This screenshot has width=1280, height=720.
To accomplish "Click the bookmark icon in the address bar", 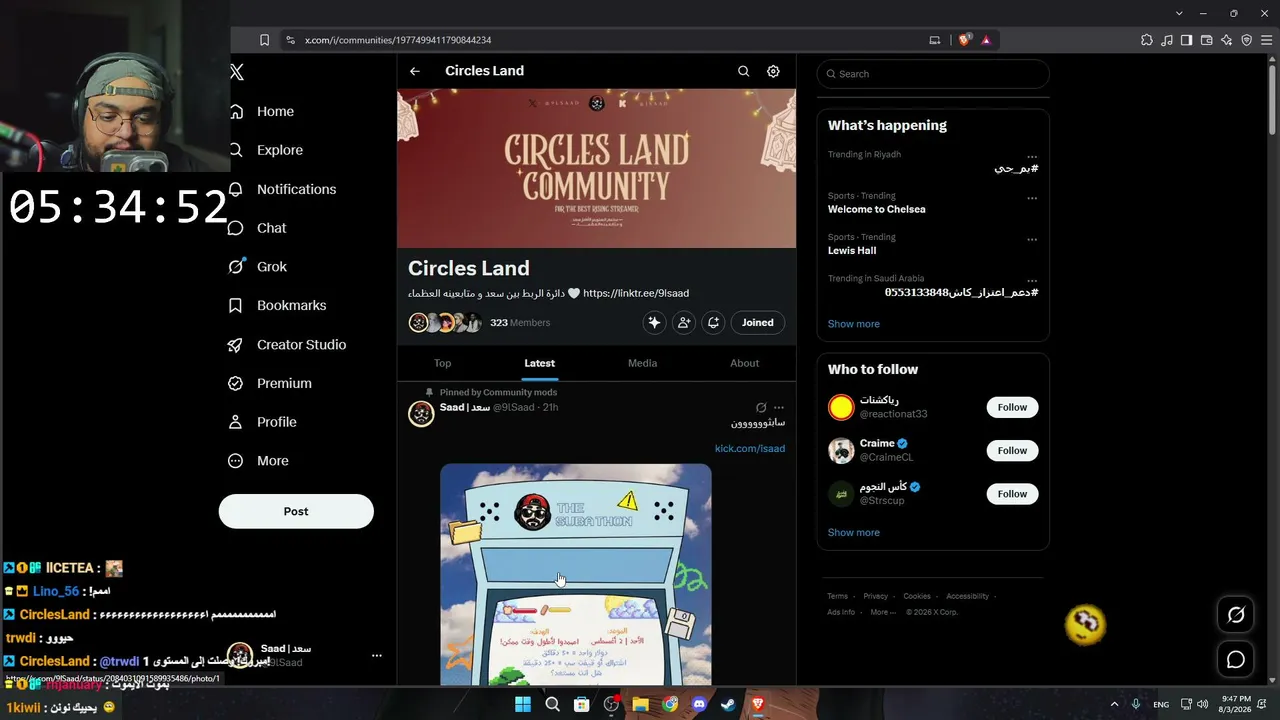I will (x=264, y=40).
